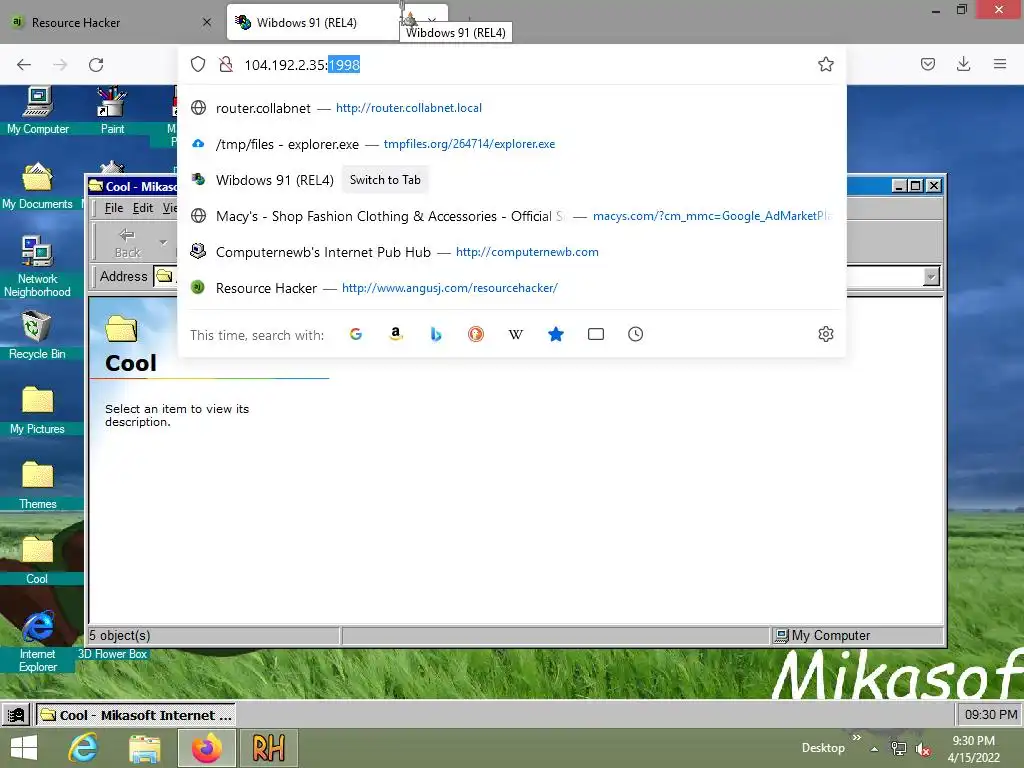1024x768 pixels.
Task: Launch Internet Explorer desktop icon
Action: tap(37, 642)
